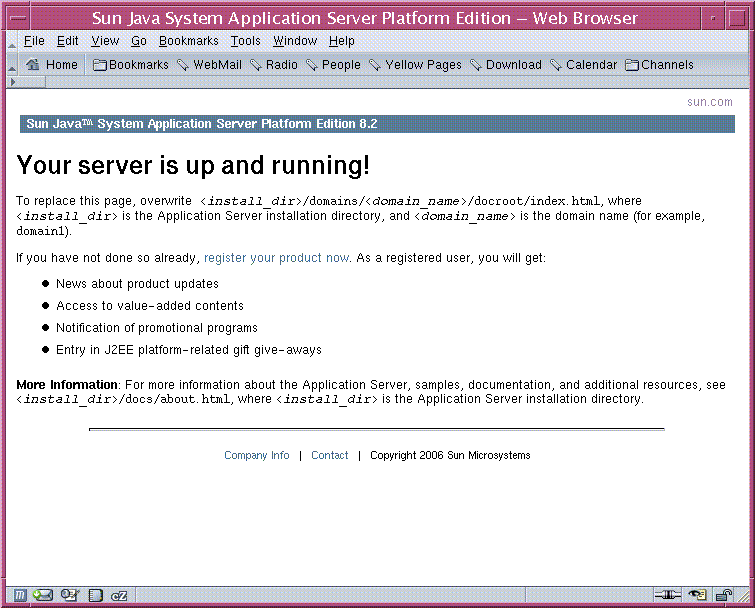Minimize the Web Browser window
This screenshot has height=608, width=755.
pos(713,18)
